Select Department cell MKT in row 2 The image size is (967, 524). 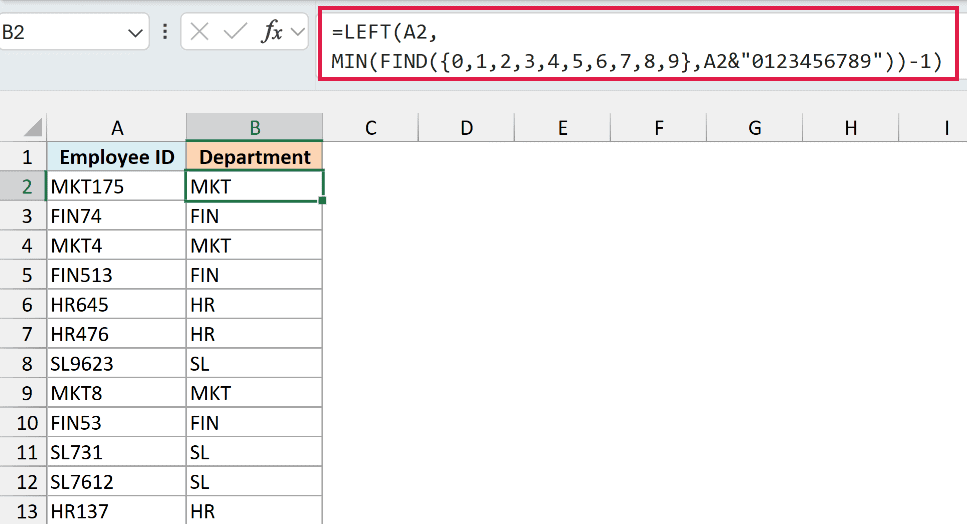[x=255, y=186]
